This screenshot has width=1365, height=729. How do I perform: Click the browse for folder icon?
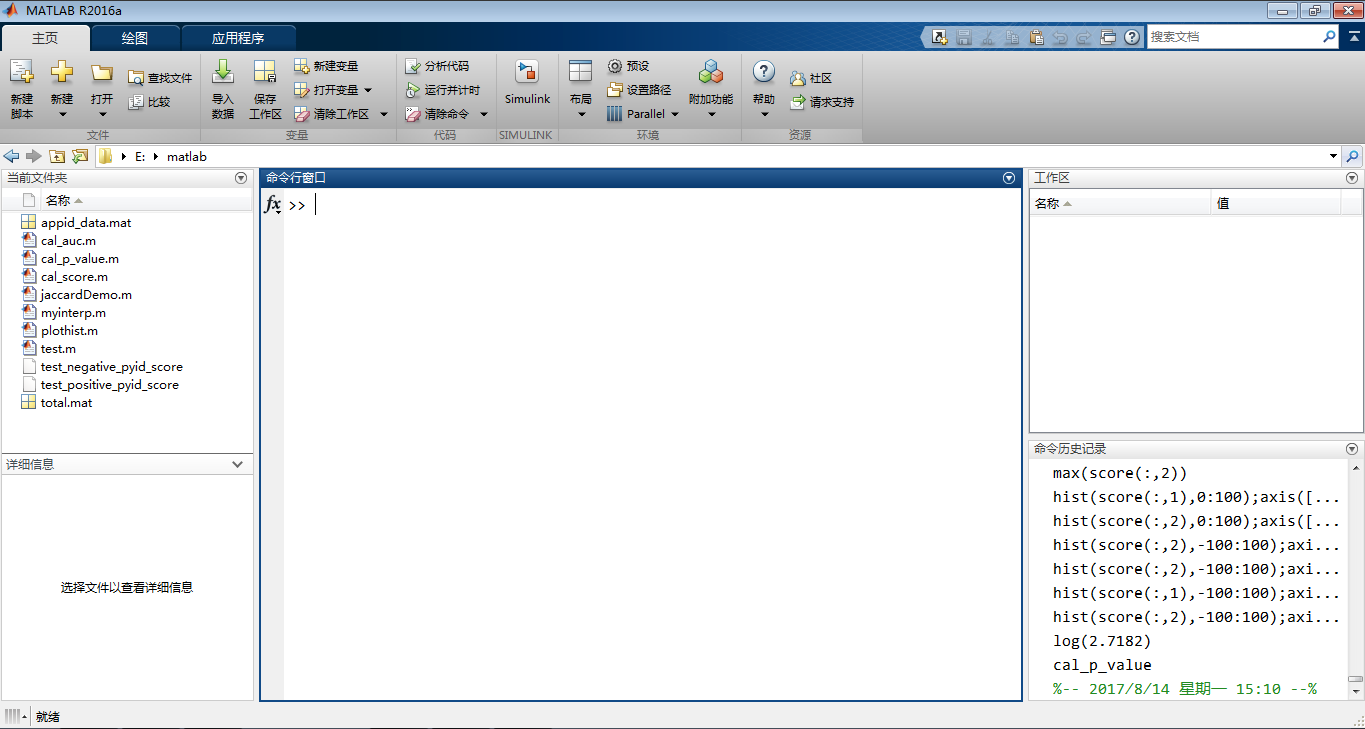click(80, 156)
